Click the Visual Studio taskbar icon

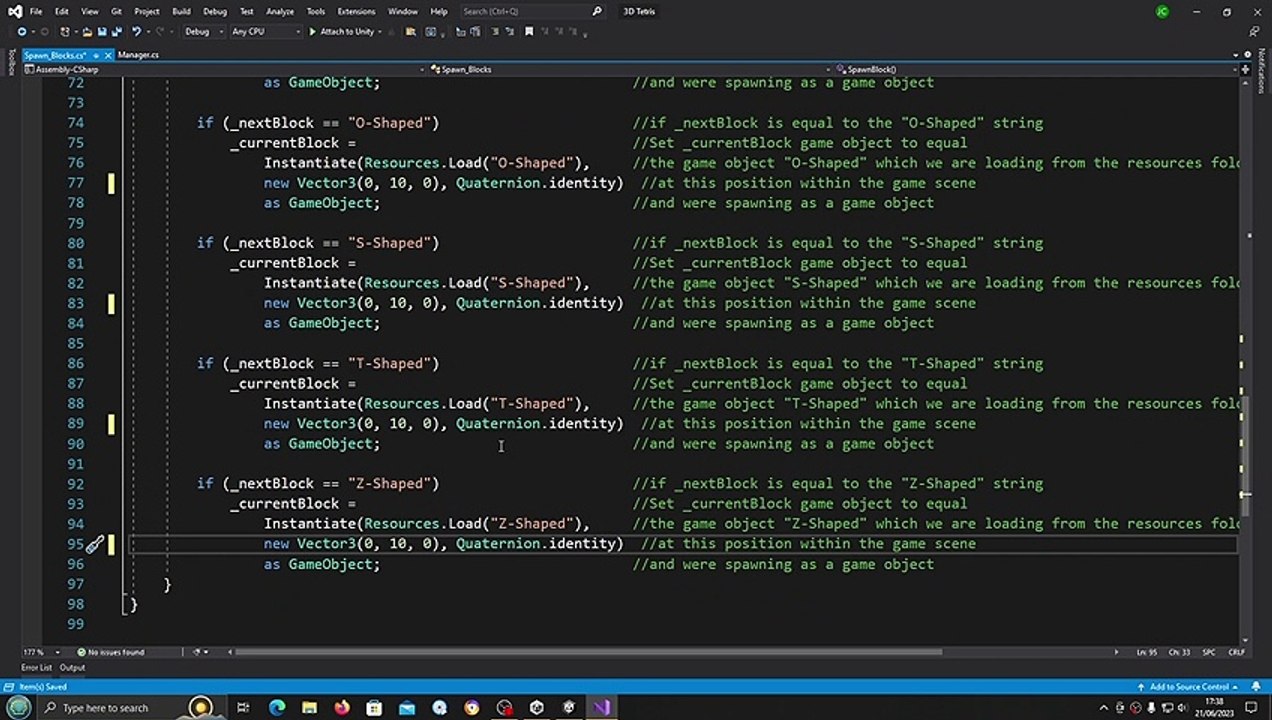(x=601, y=708)
